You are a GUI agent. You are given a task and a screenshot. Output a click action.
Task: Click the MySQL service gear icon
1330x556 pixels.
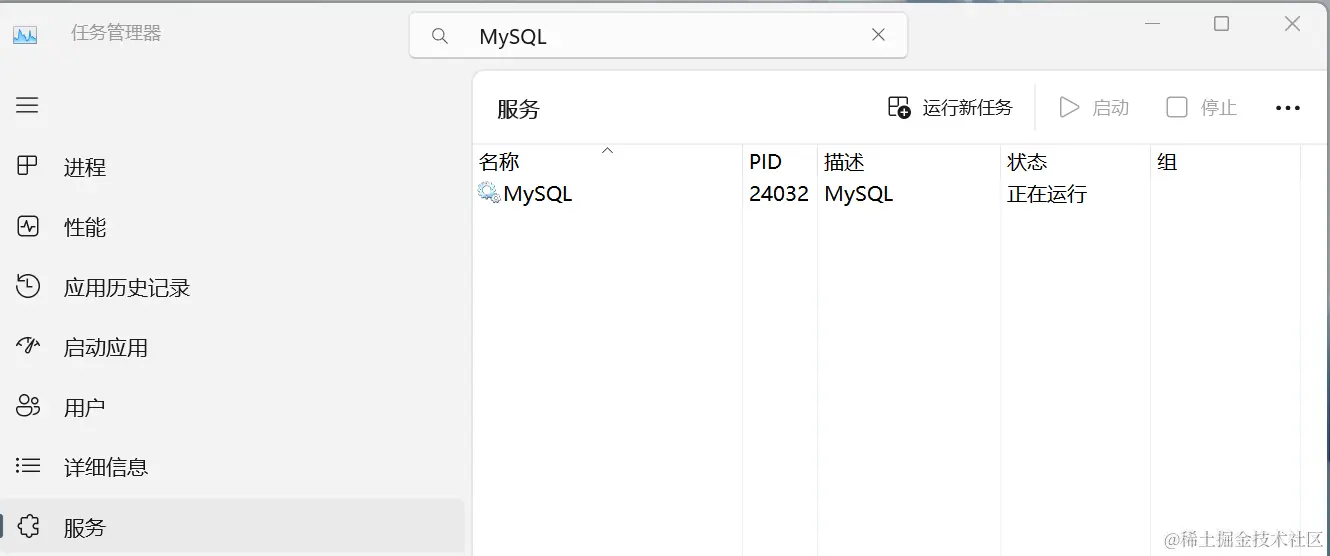pos(488,193)
